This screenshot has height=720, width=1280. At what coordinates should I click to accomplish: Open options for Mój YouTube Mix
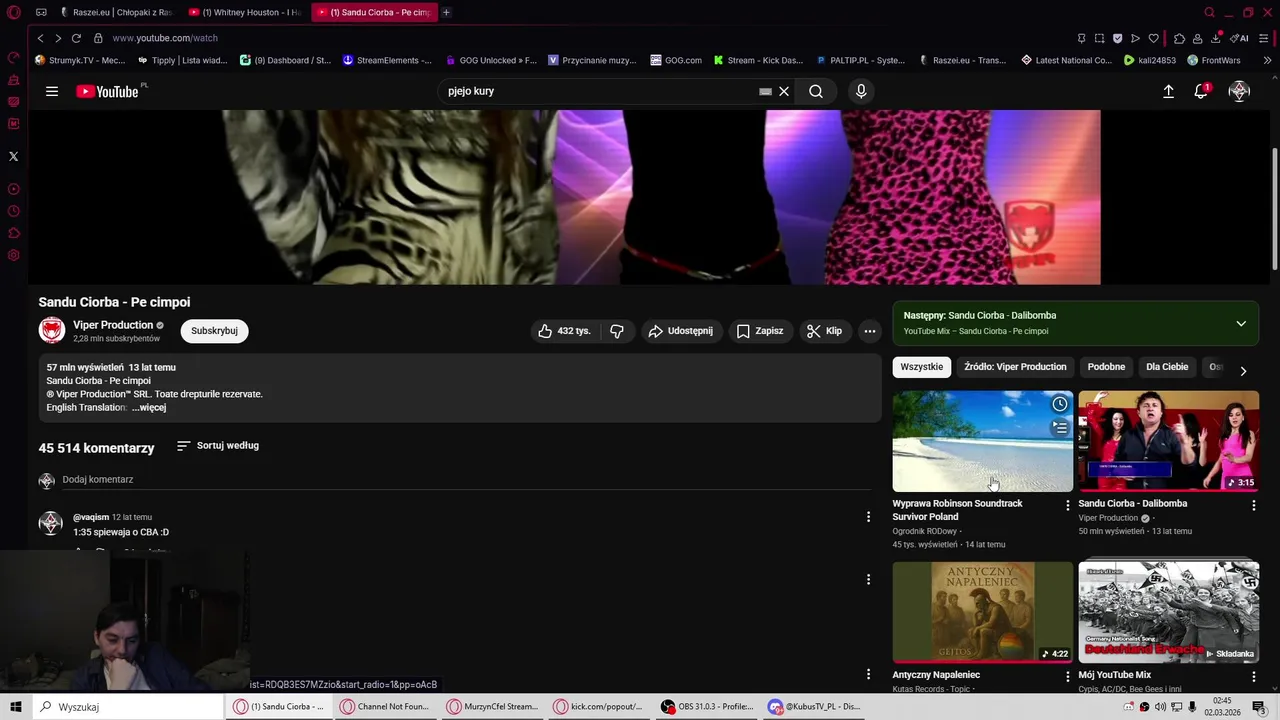[1253, 676]
